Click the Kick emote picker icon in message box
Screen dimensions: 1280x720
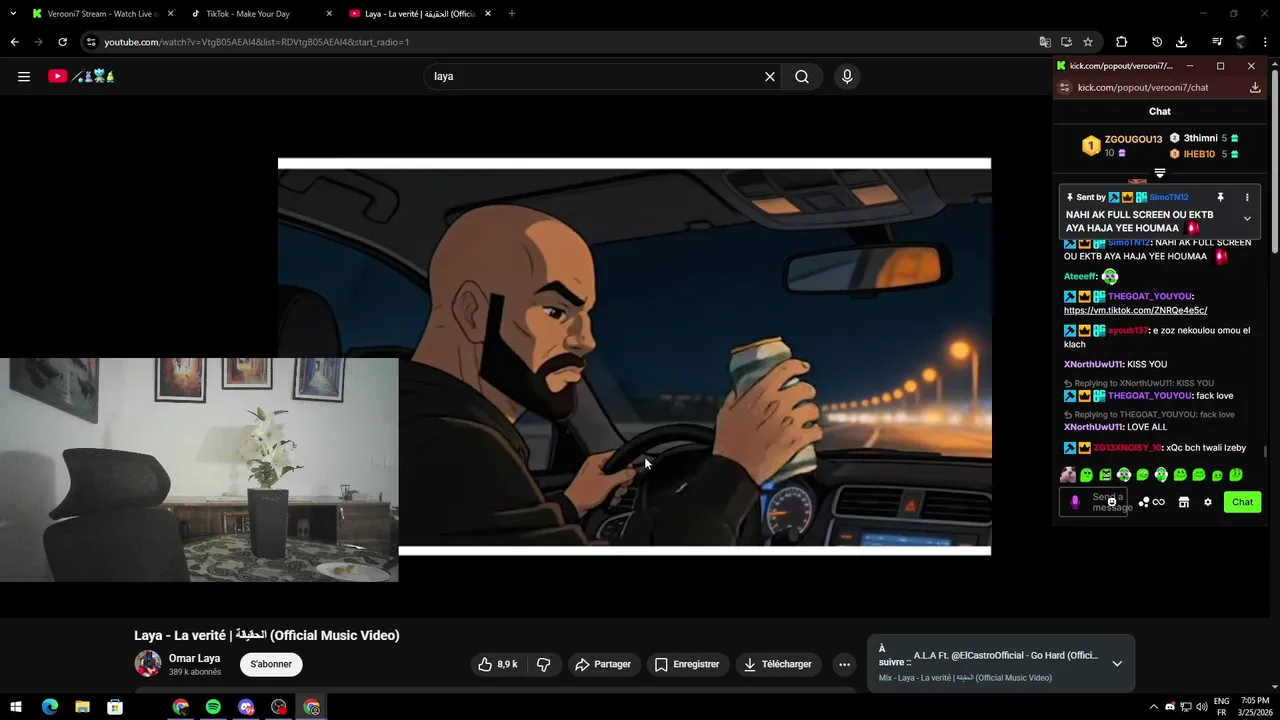coord(1112,502)
